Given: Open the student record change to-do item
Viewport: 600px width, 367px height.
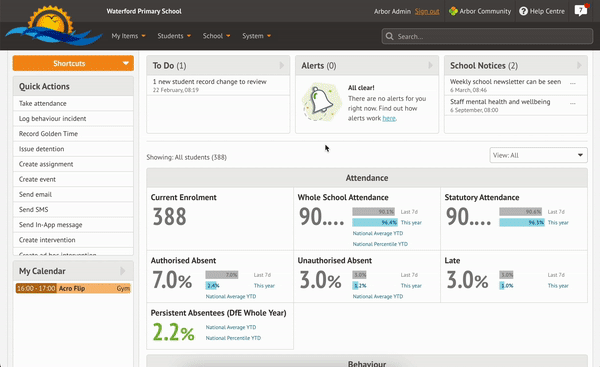Looking at the screenshot, I should point(218,85).
